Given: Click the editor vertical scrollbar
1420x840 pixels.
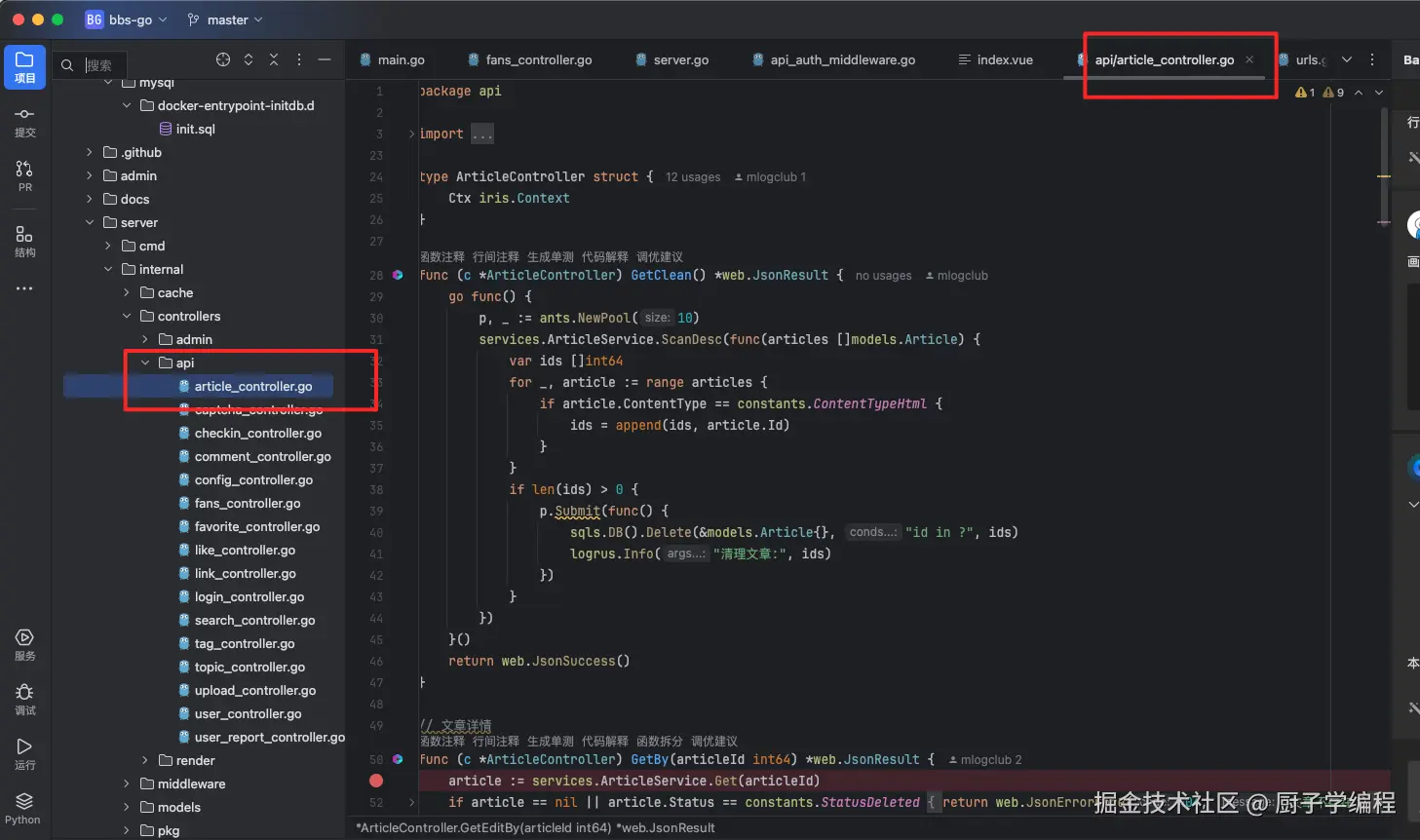Looking at the screenshot, I should [1384, 166].
